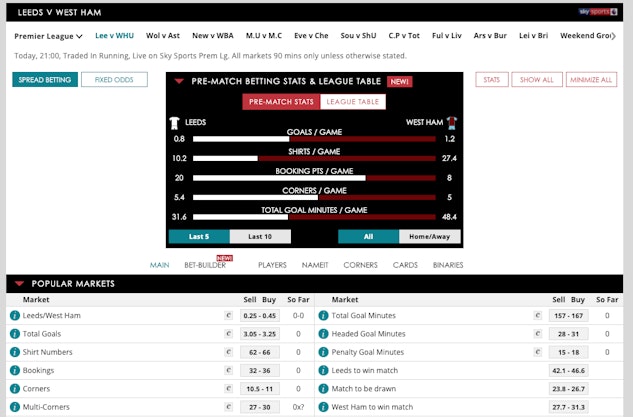Switch to the League Table tab
Image resolution: width=633 pixels, height=417 pixels.
[353, 102]
